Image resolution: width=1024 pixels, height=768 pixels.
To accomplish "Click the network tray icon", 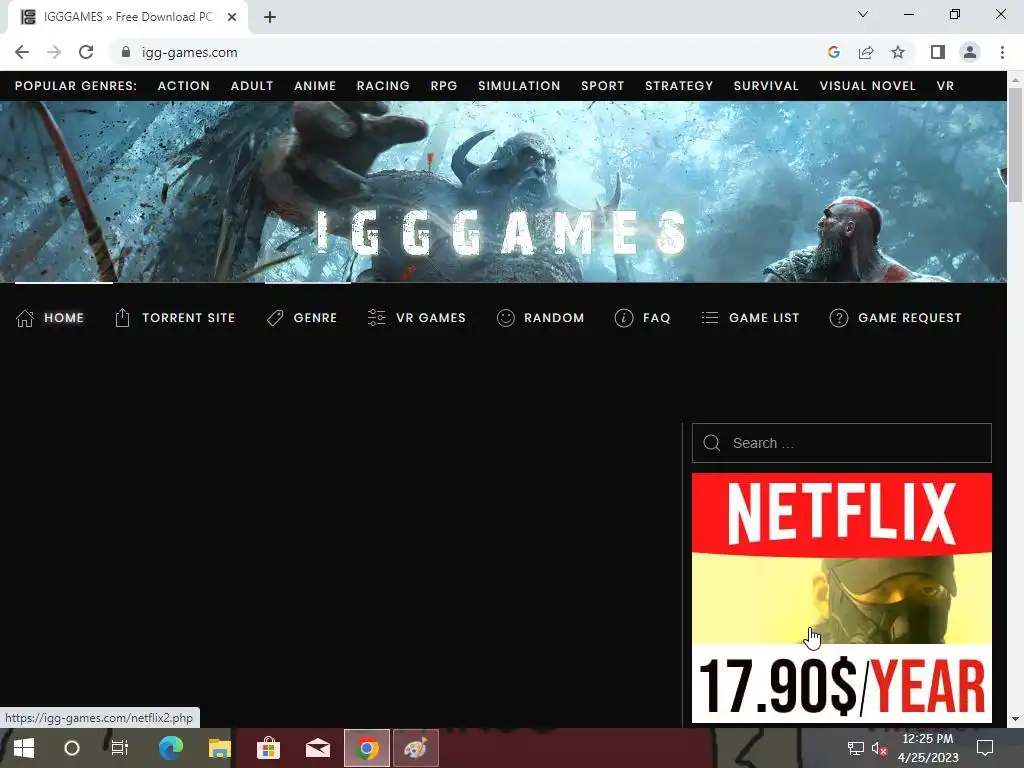I will [856, 748].
